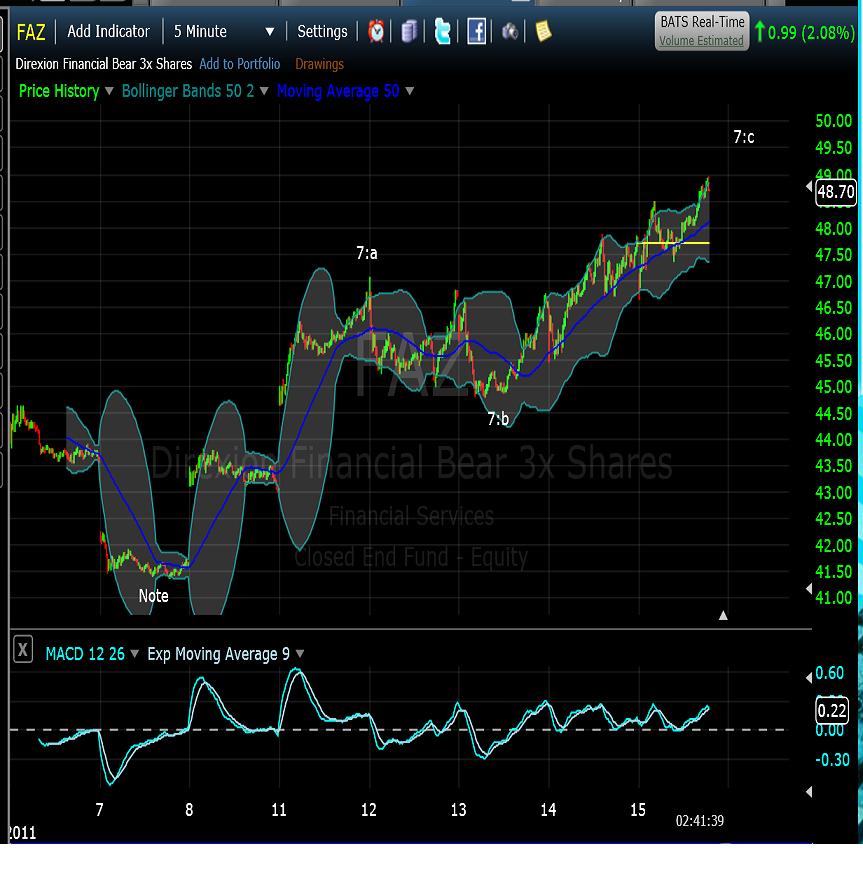Click the 15 date label on time axis
The image size is (863, 877).
[x=638, y=809]
